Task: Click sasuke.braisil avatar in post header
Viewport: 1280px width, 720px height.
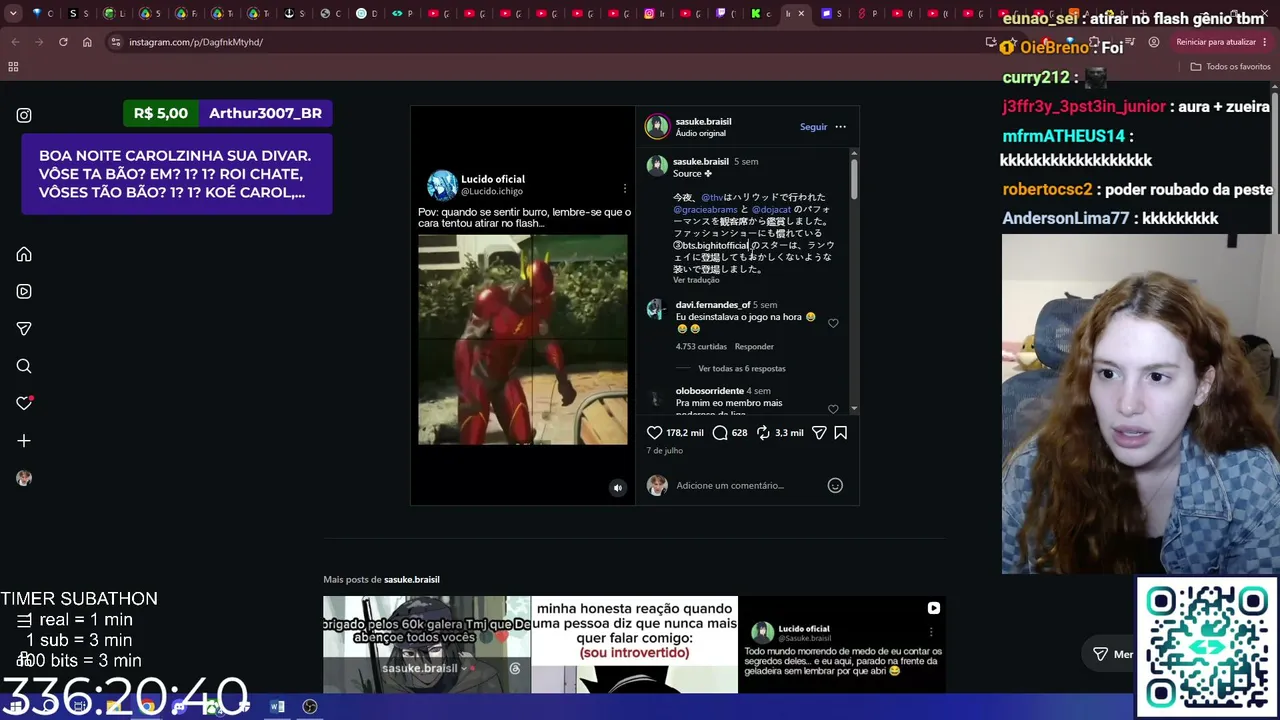Action: 657,127
